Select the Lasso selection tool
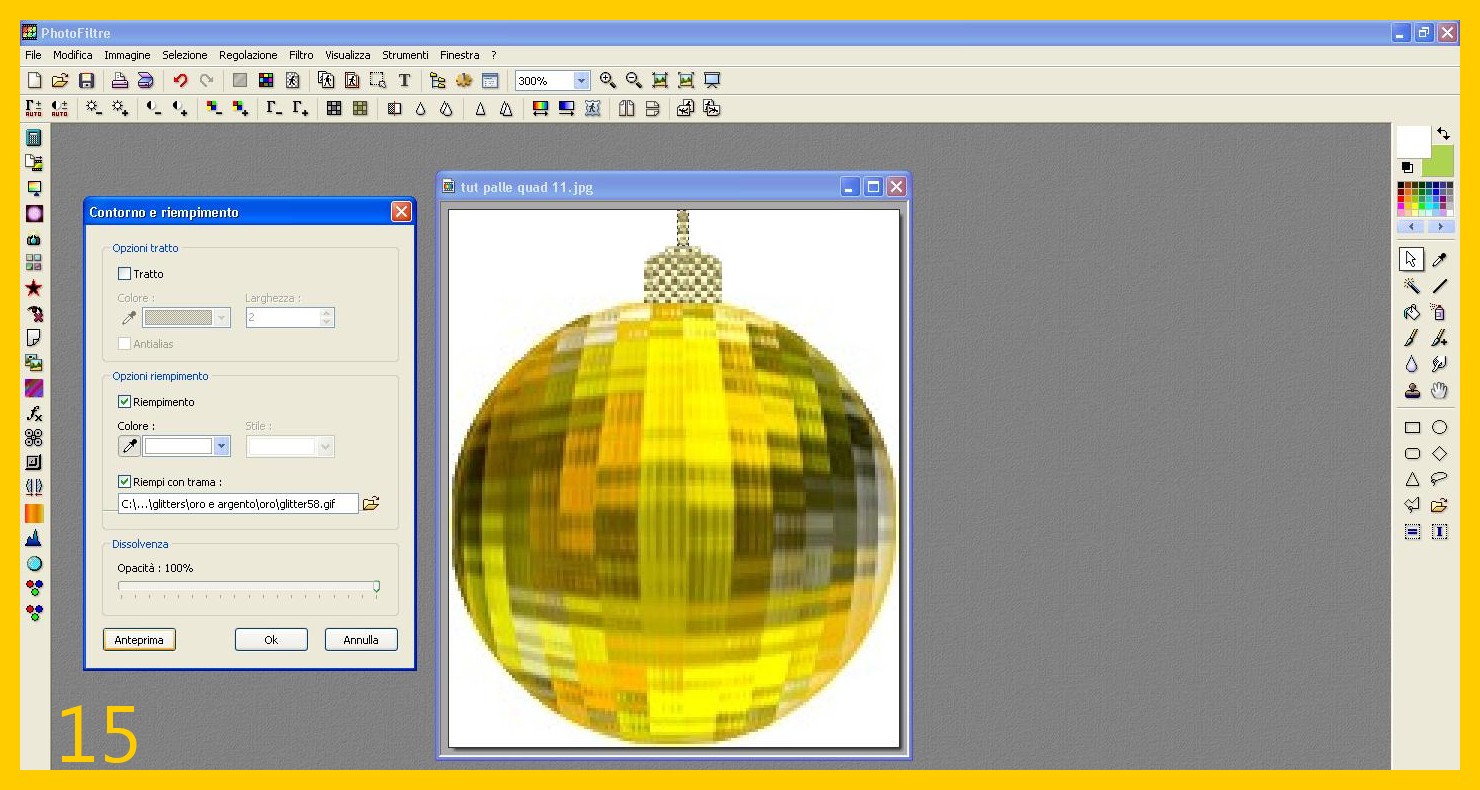 click(1440, 479)
